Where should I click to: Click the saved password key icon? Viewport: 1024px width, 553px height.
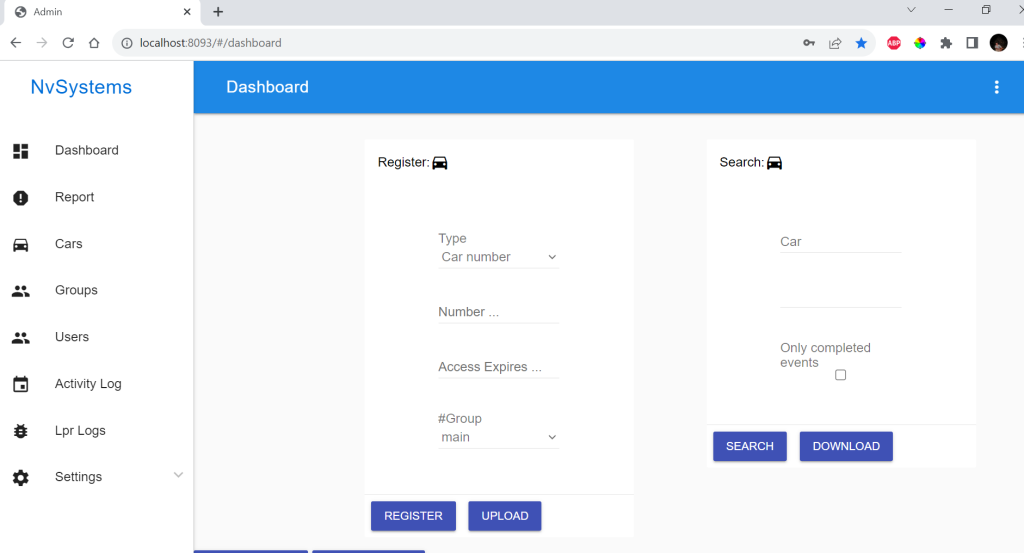coord(809,43)
